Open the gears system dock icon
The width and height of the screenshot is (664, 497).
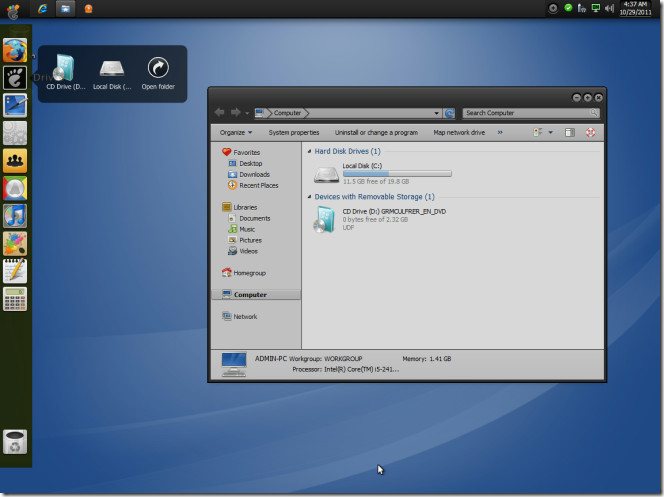point(15,133)
